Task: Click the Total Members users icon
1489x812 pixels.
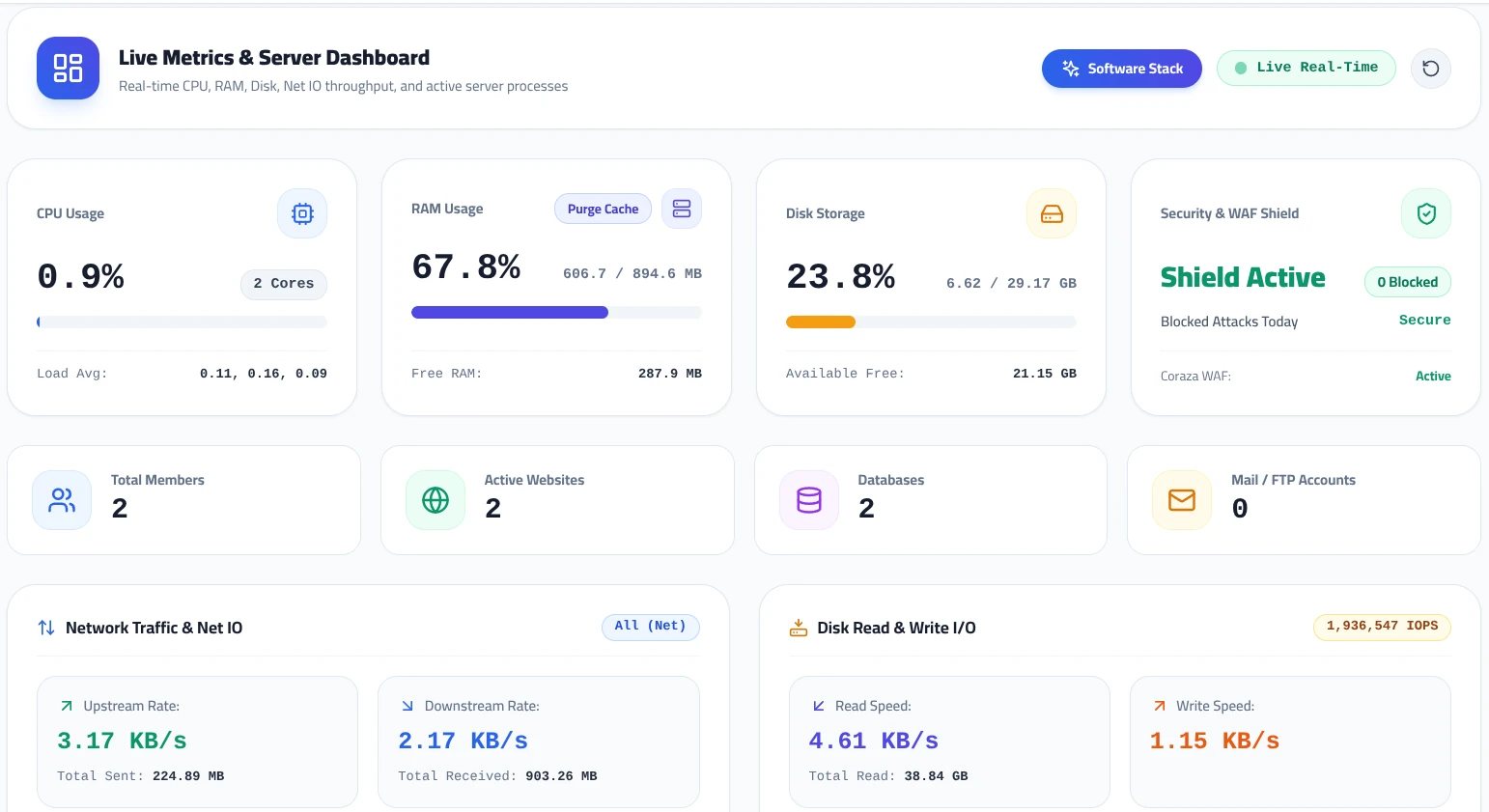Action: [62, 500]
